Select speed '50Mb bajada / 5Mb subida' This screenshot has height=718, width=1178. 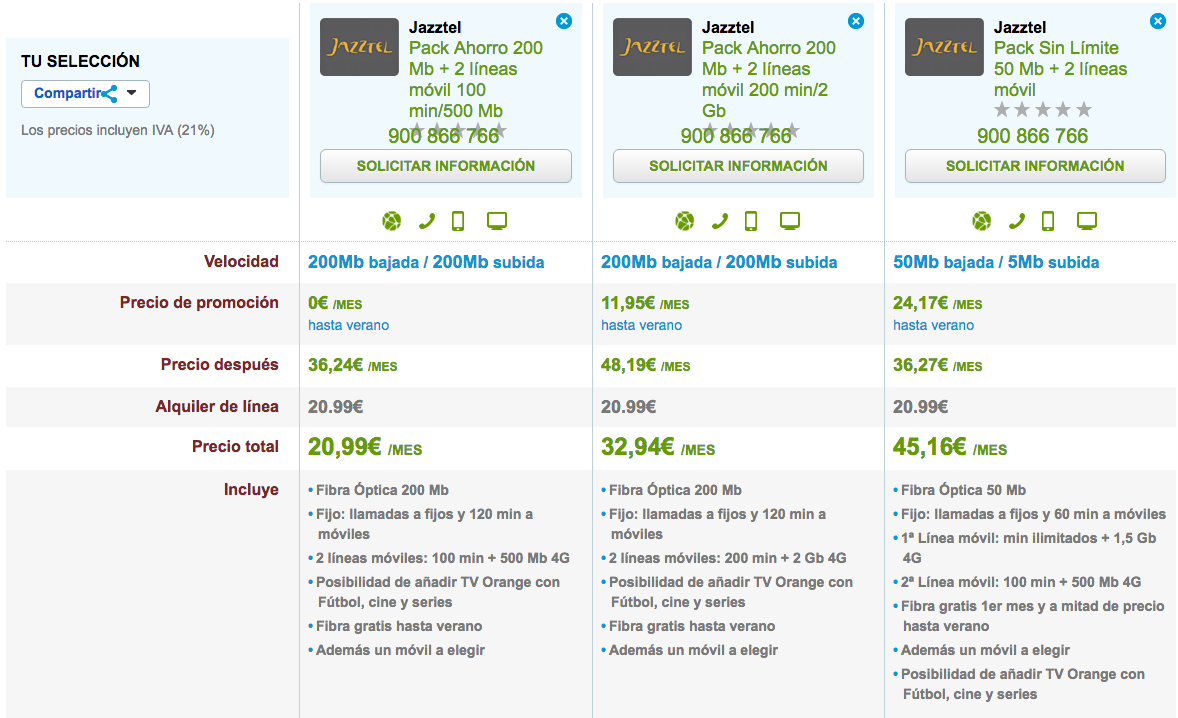coord(996,262)
